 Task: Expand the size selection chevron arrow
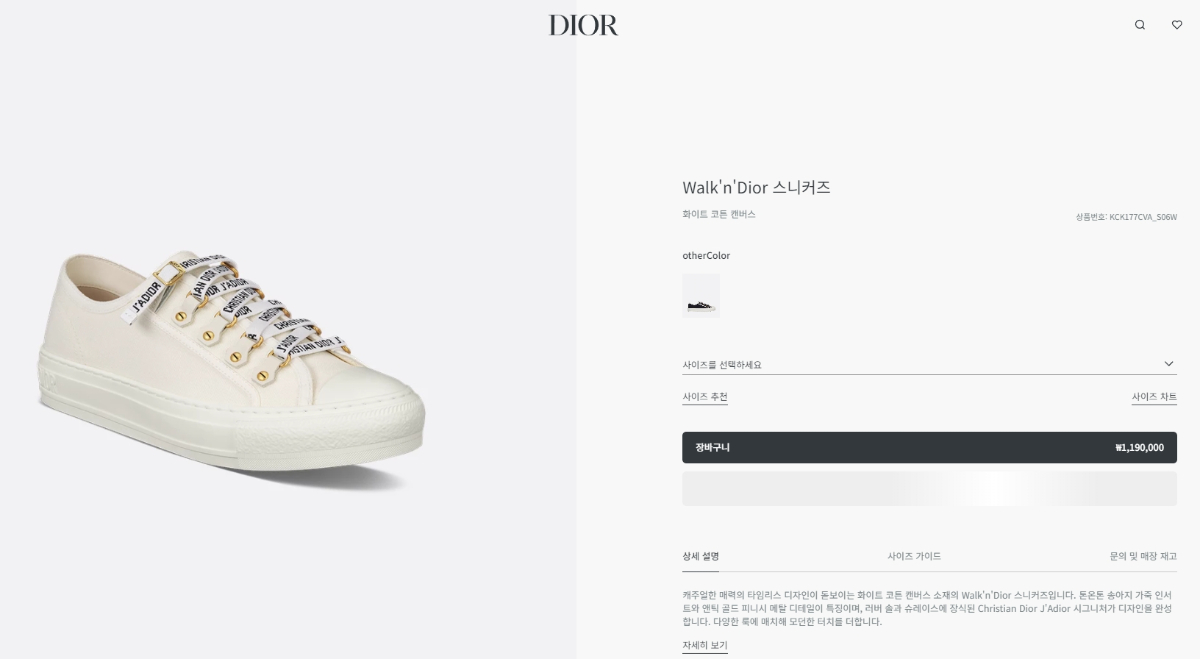[1169, 364]
